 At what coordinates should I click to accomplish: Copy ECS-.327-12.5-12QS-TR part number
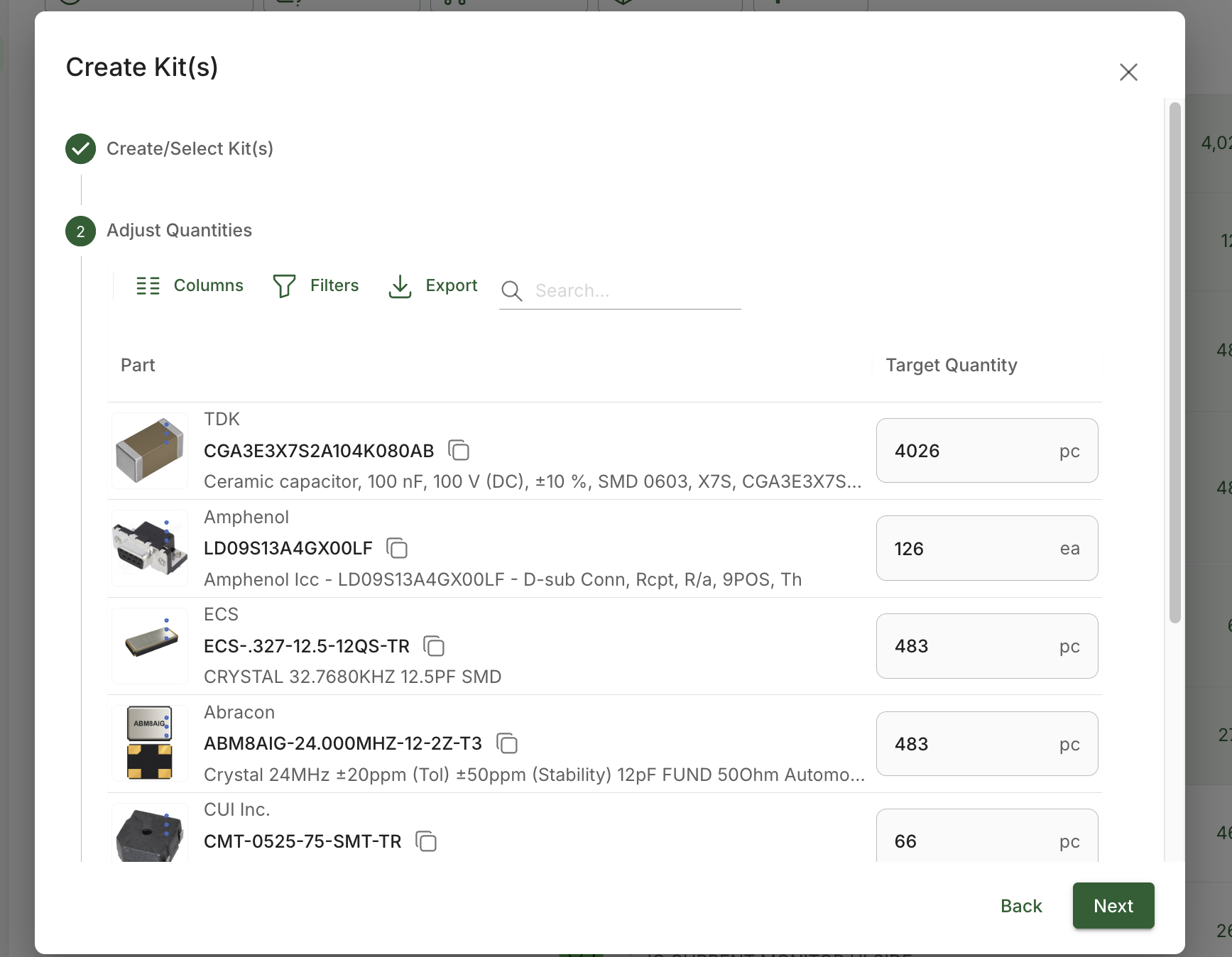pyautogui.click(x=434, y=646)
